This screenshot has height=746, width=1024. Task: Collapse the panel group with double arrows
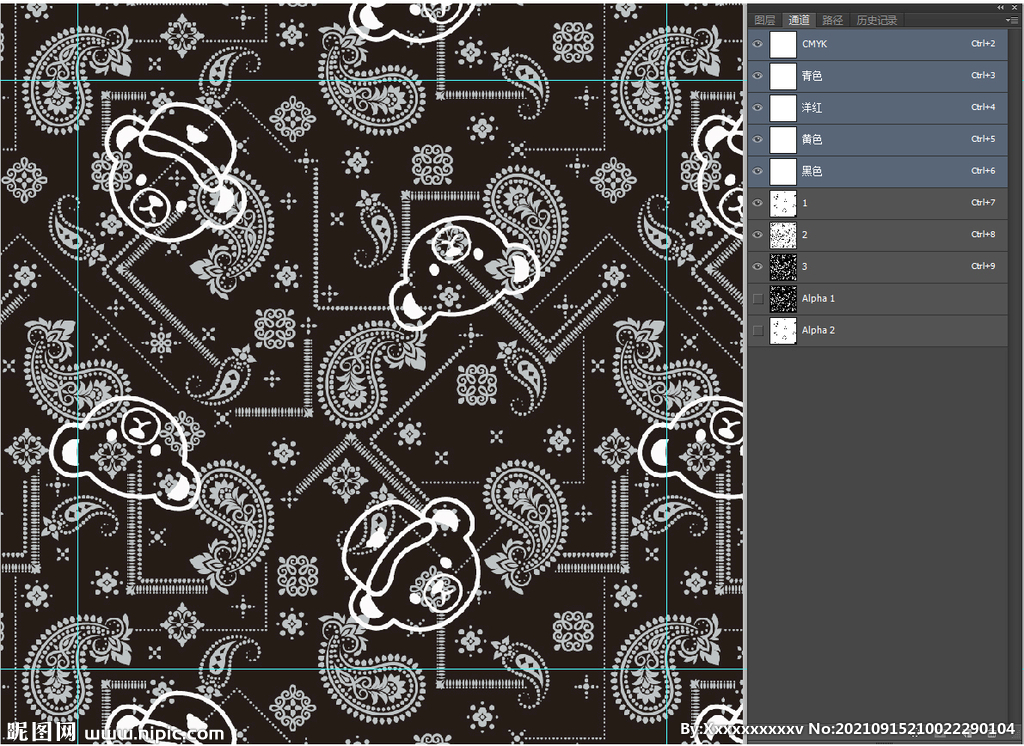click(1000, 7)
